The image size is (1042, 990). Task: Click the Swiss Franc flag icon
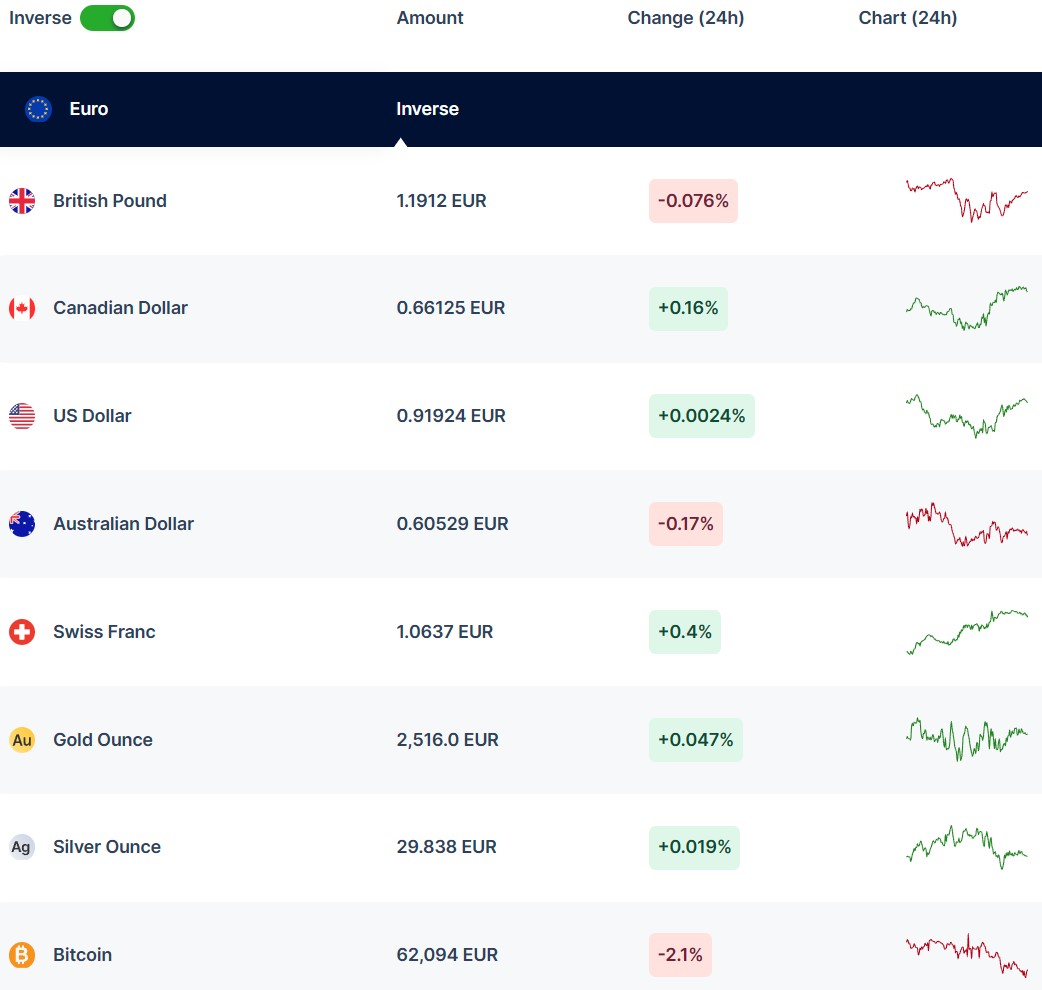pyautogui.click(x=22, y=632)
